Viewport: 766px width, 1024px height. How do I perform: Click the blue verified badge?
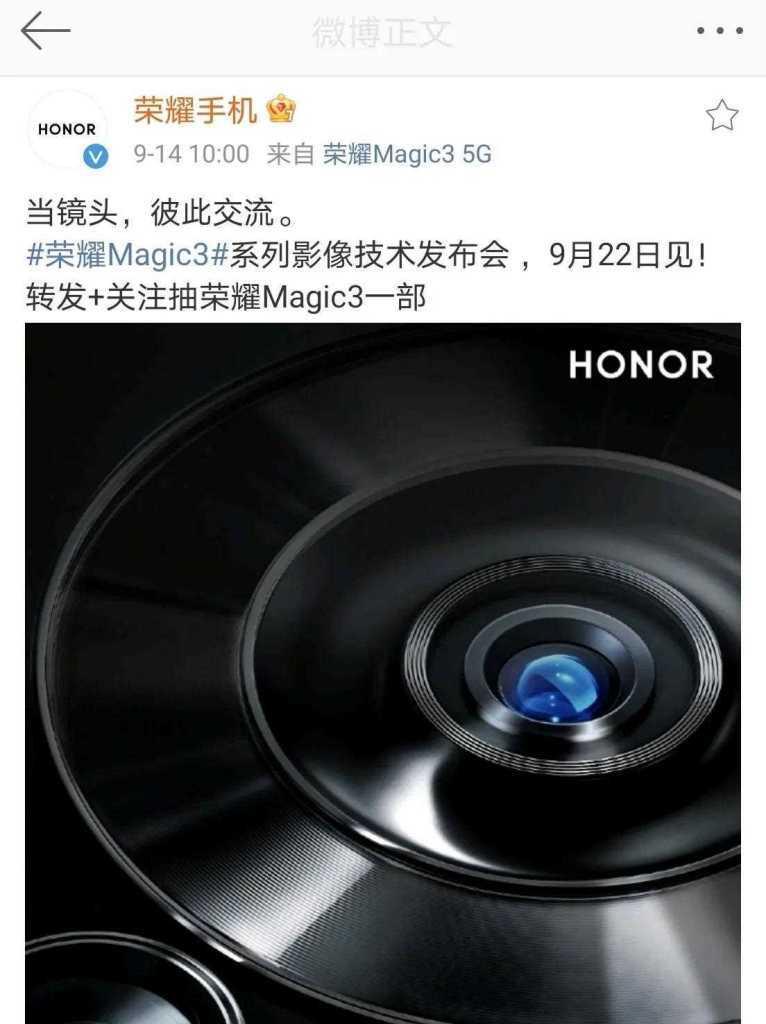click(95, 157)
